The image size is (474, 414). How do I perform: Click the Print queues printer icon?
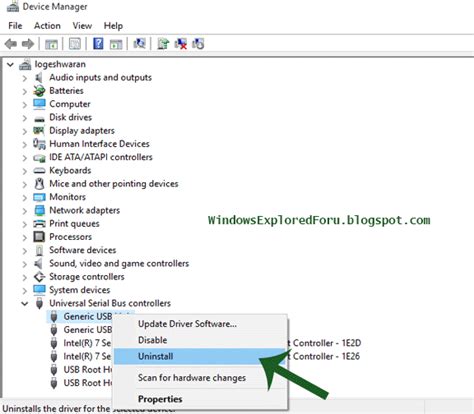coord(39,224)
